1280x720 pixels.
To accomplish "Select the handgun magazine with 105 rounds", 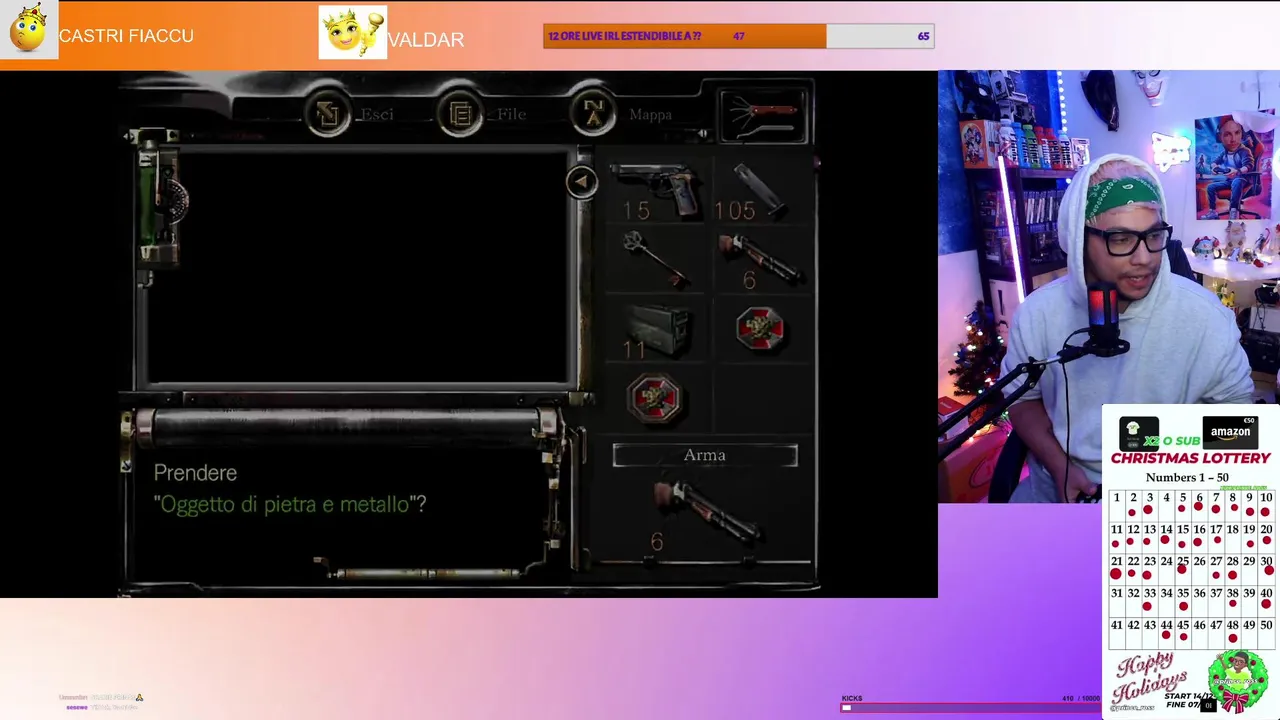I will click(x=760, y=190).
